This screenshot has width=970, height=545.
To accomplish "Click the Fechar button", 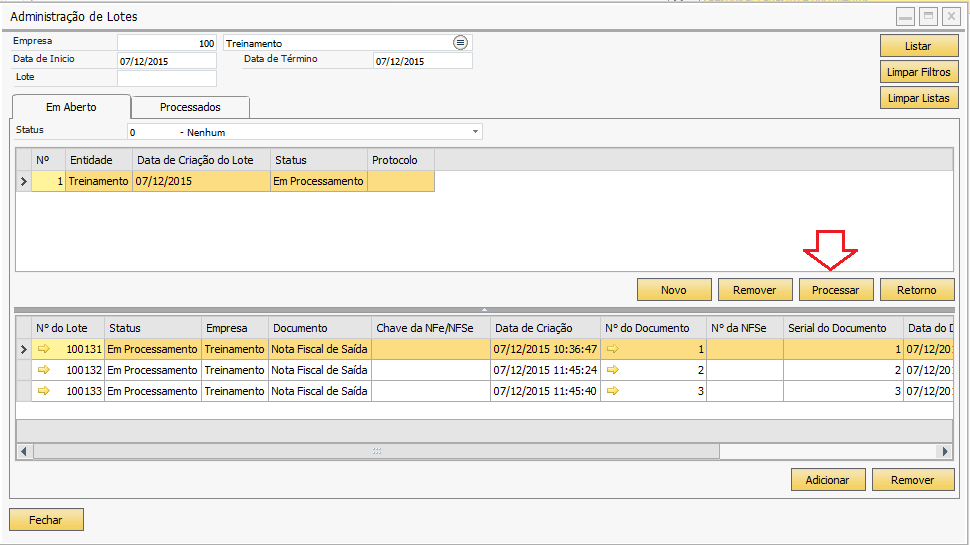I will (x=46, y=520).
